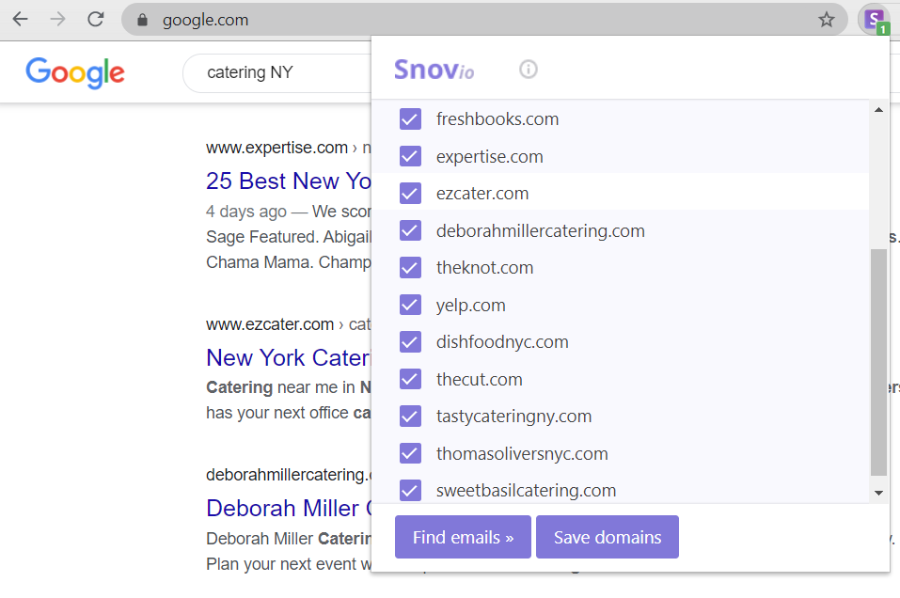Click the www.expertise.com result URL
This screenshot has height=598, width=900.
tap(277, 147)
